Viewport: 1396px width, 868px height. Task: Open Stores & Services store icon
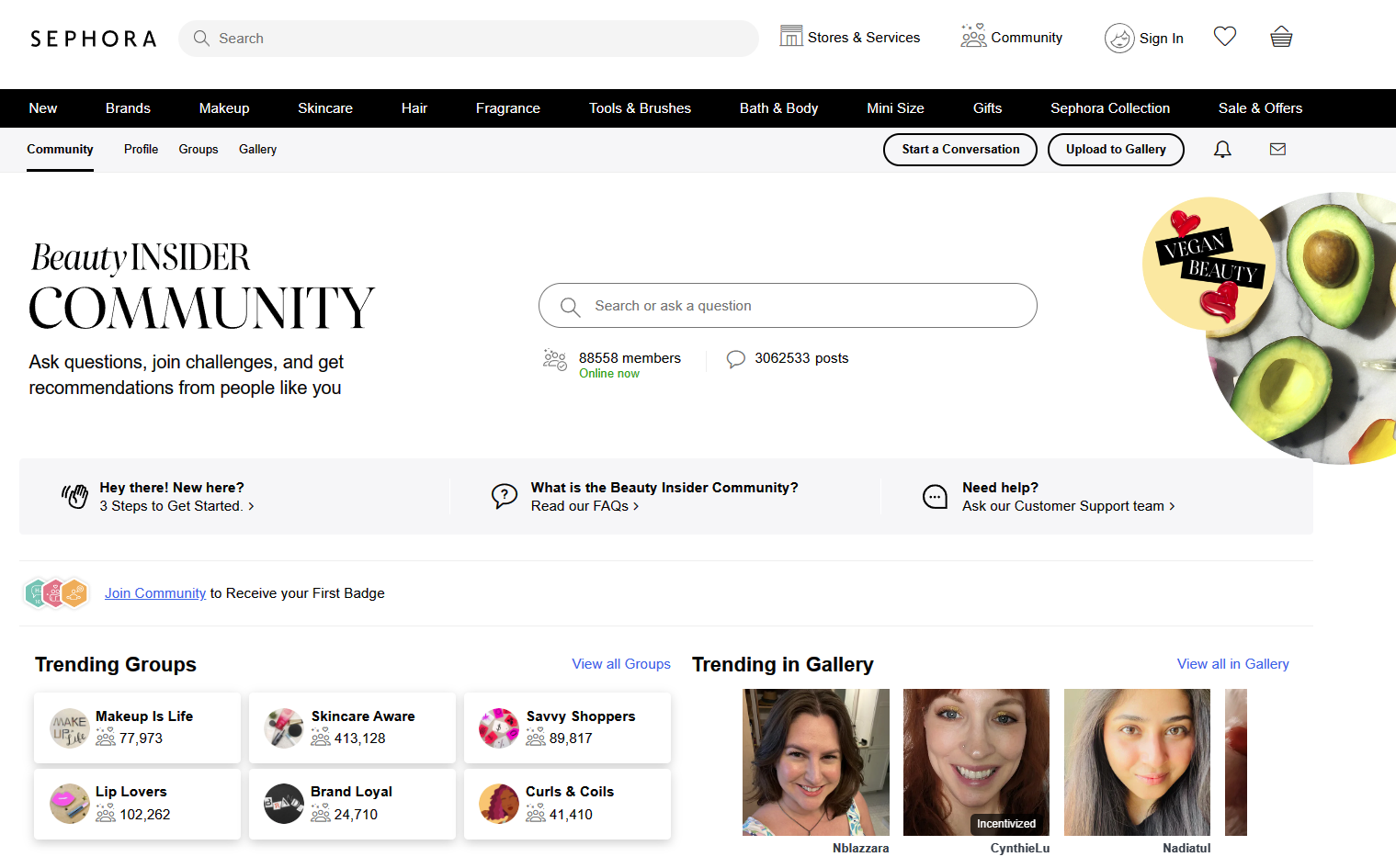click(790, 36)
